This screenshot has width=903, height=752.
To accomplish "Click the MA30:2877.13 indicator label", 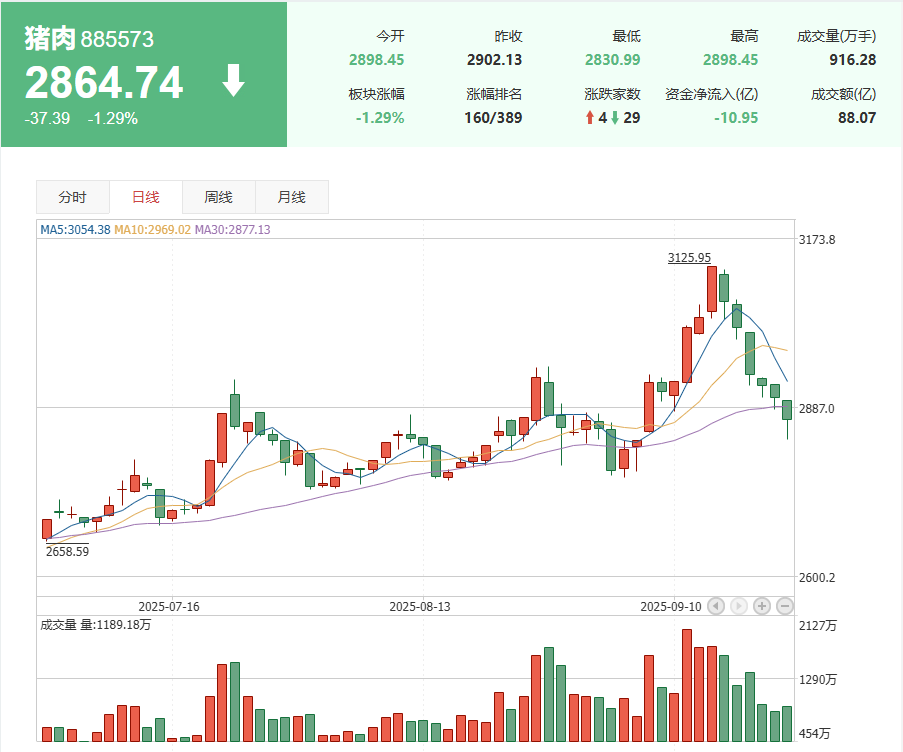I will click(232, 230).
